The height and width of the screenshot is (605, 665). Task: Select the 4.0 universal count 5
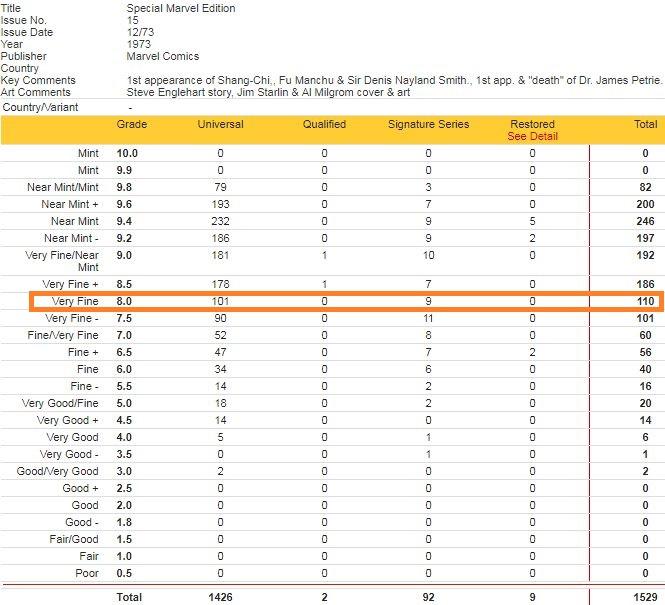[x=221, y=437]
